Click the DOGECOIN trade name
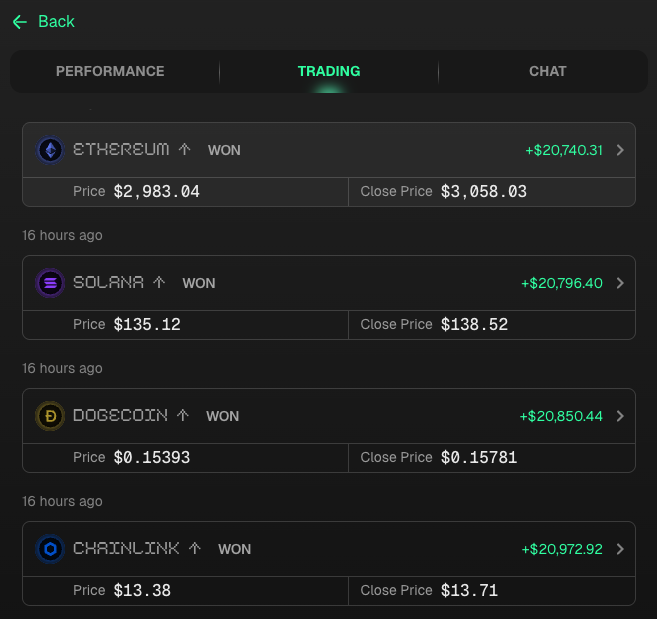 120,415
